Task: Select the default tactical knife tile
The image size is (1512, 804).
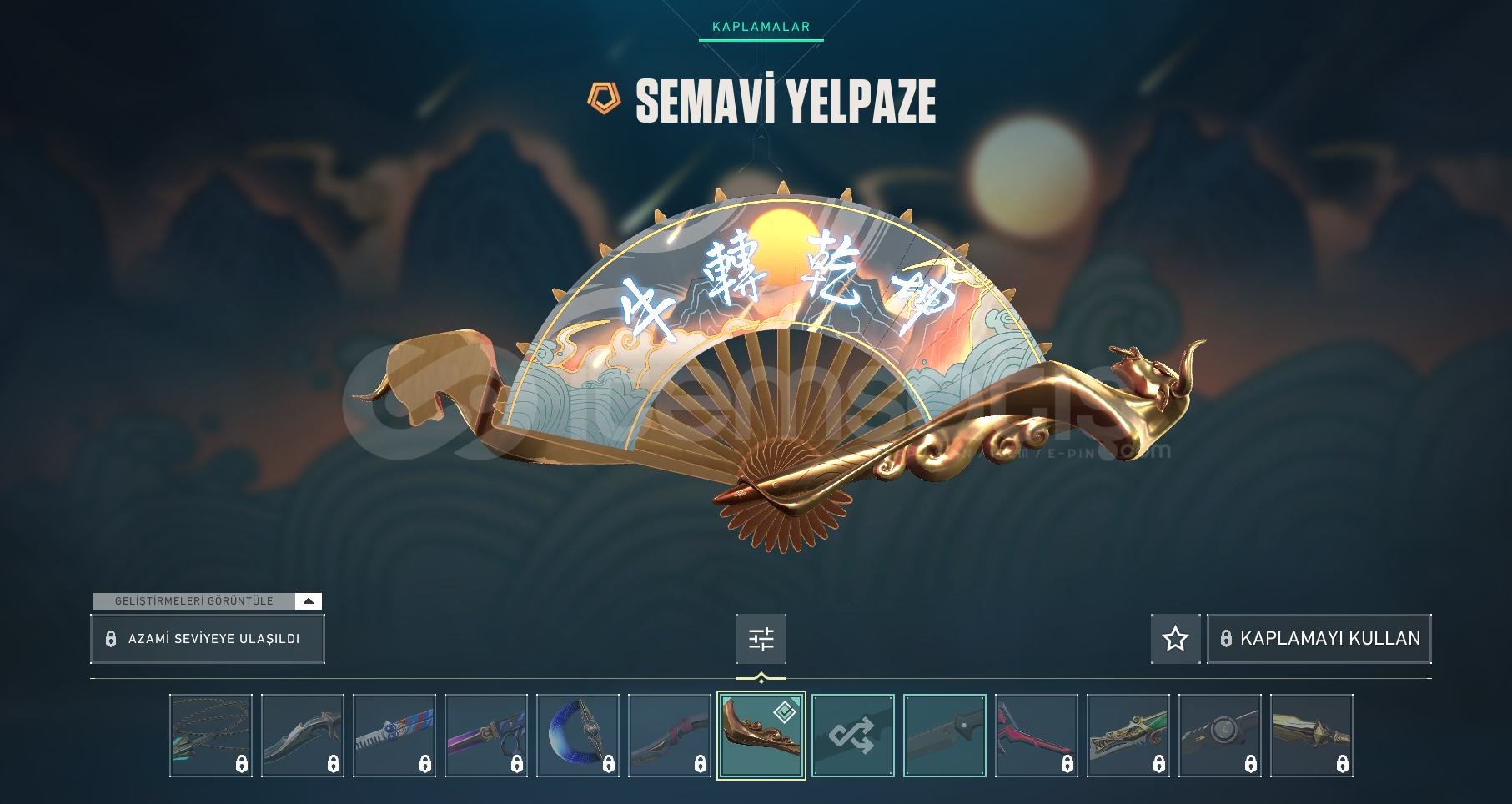Action: (x=945, y=736)
